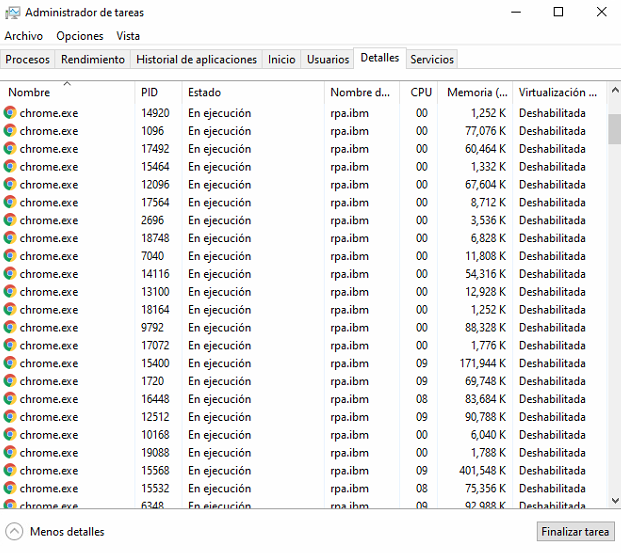The image size is (621, 553).
Task: Click the Chrome icon for PID 18748
Action: 10,238
